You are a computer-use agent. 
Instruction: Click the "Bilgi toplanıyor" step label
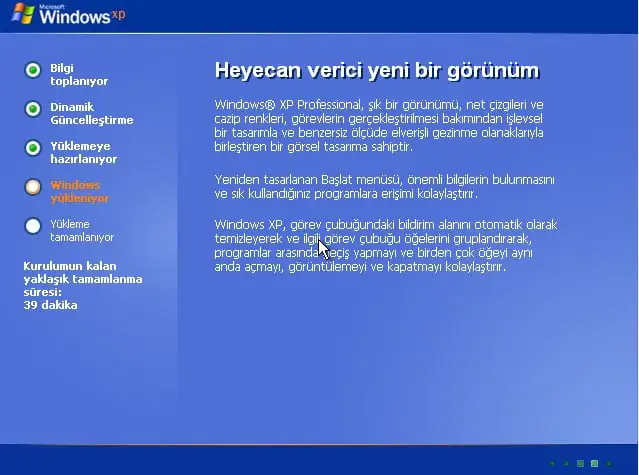[79, 75]
